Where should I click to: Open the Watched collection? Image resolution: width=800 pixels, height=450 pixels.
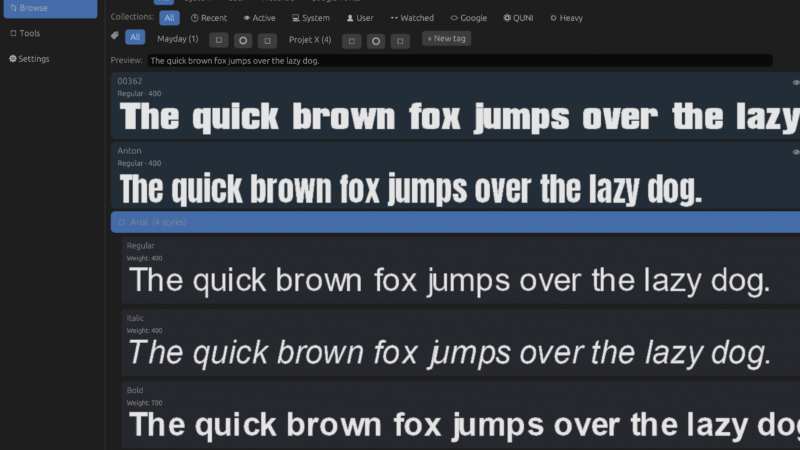[x=412, y=18]
